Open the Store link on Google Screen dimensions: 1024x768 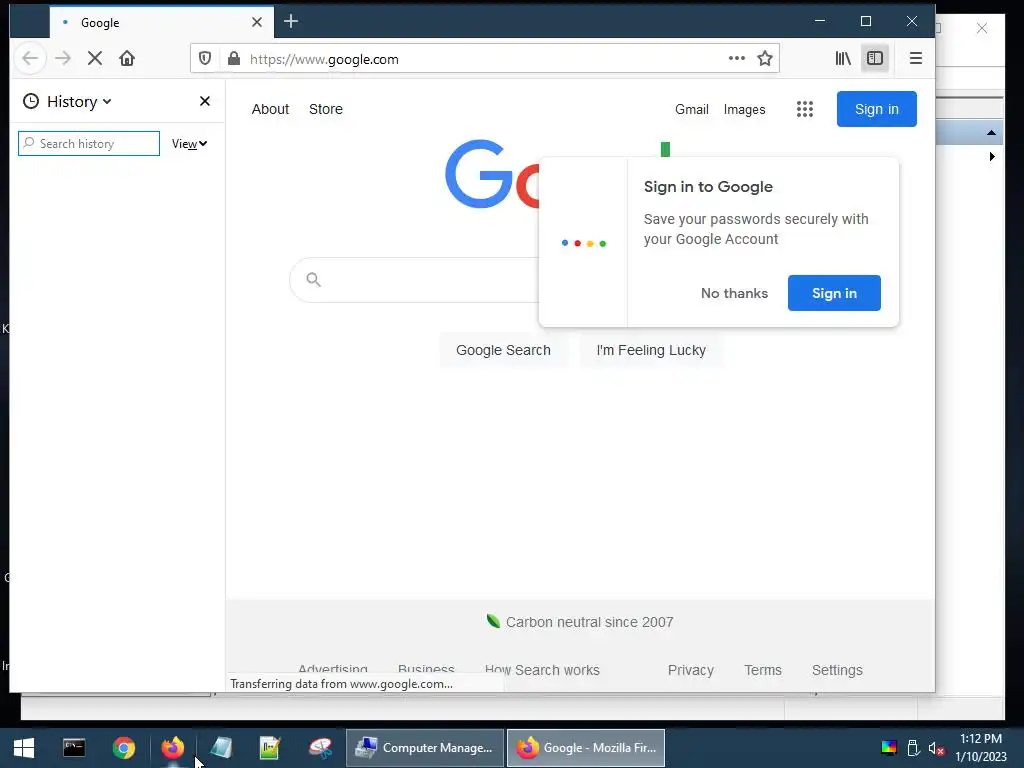326,109
